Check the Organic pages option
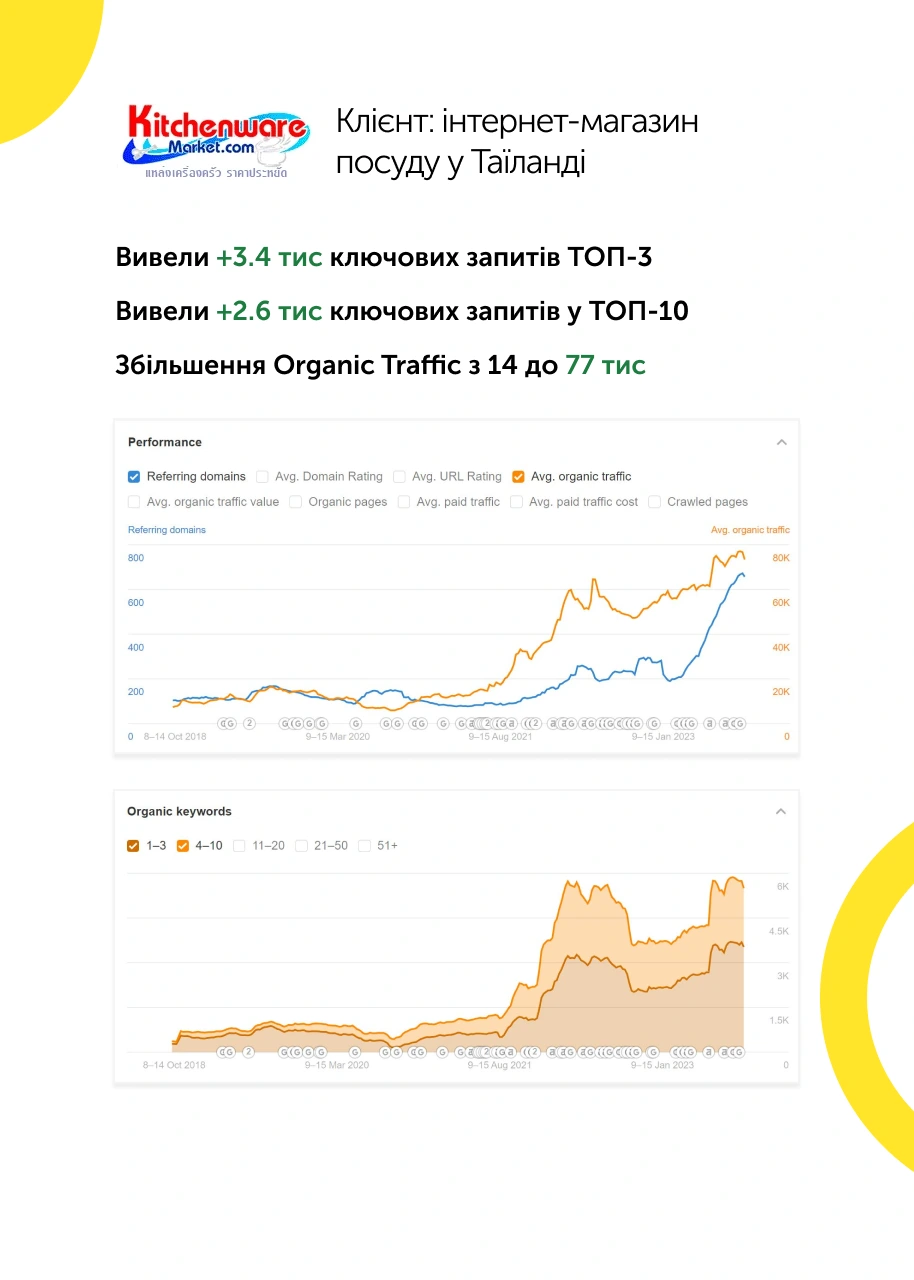 click(x=296, y=502)
